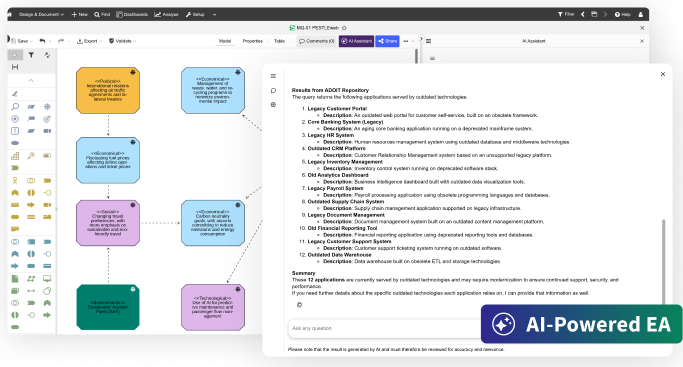Expand the chevron after Setup in top bar
The image size is (683, 367).
(214, 14)
